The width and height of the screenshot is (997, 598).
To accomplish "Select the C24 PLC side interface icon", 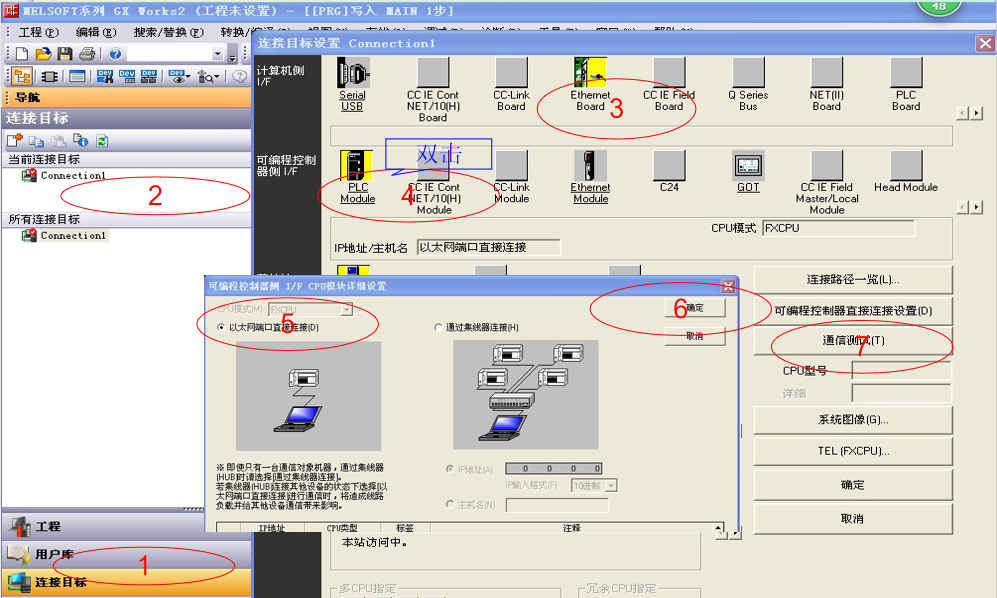I will [x=669, y=172].
